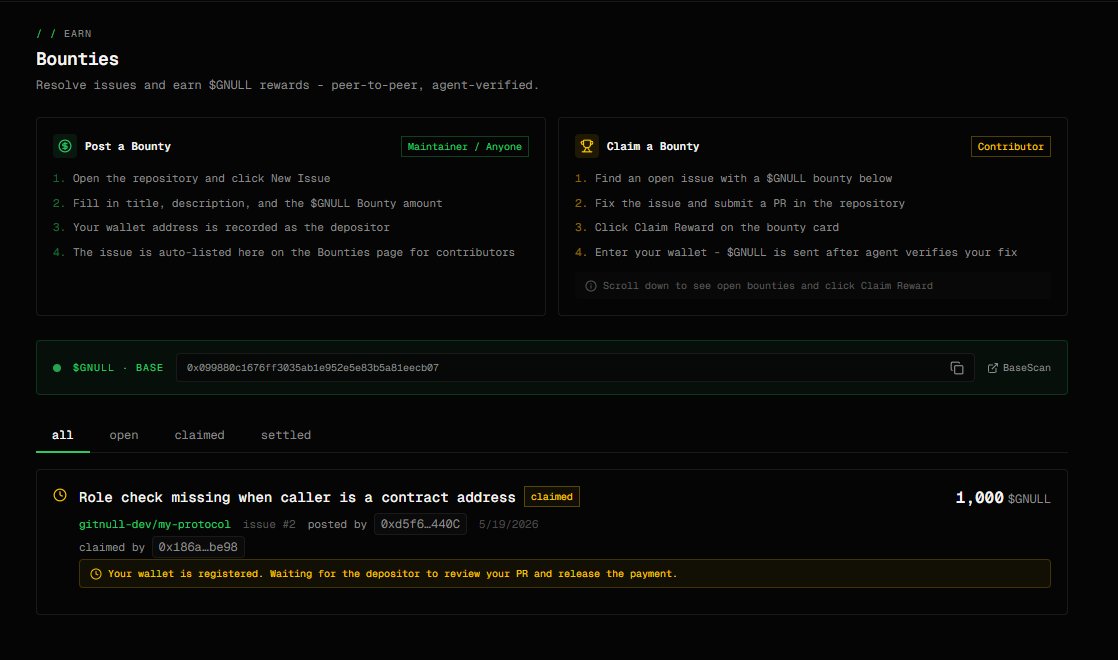Click the Maintainer / Anyone badge
Viewport: 1118px width, 660px height.
(x=465, y=146)
